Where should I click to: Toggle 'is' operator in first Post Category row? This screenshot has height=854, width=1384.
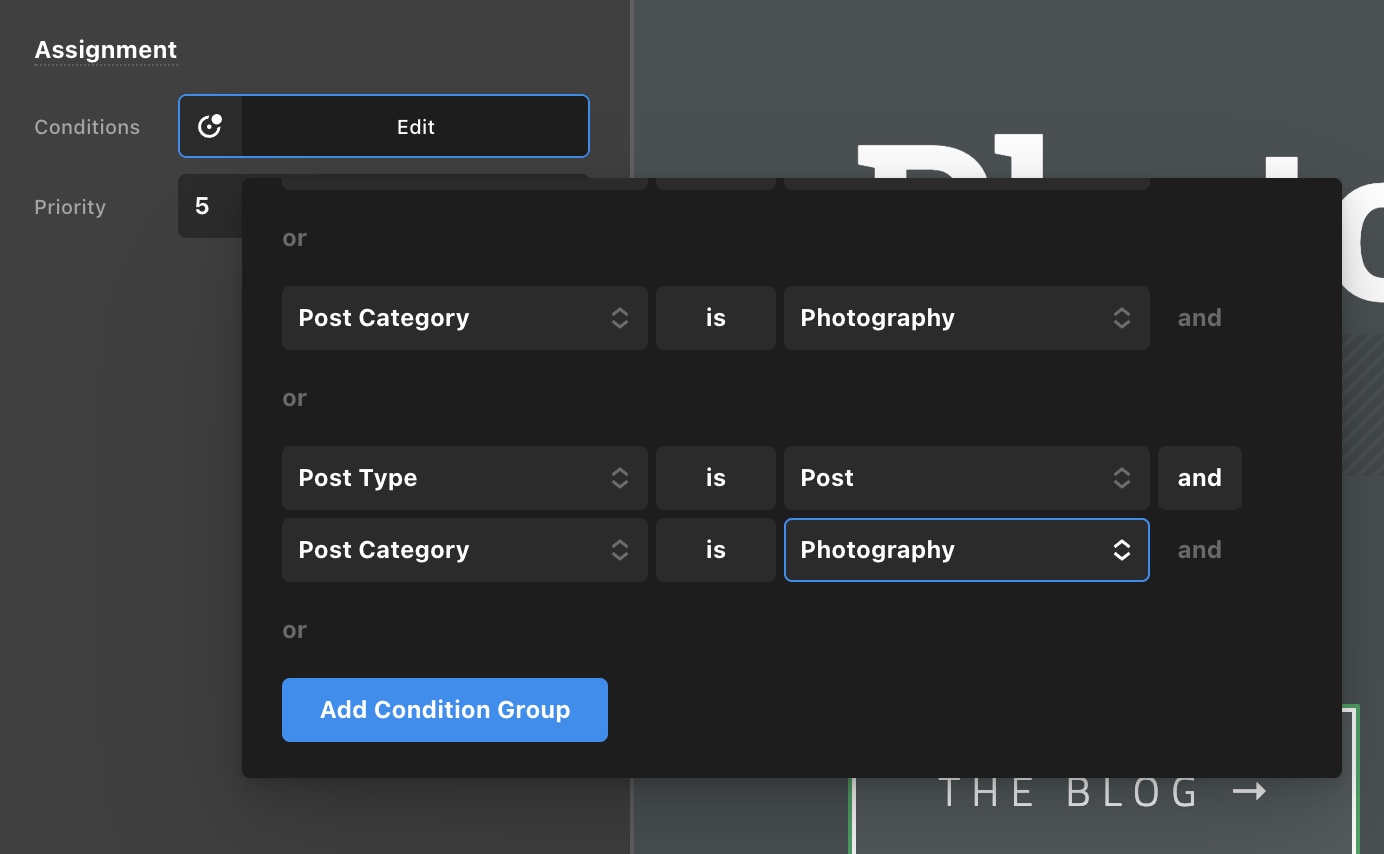[716, 318]
